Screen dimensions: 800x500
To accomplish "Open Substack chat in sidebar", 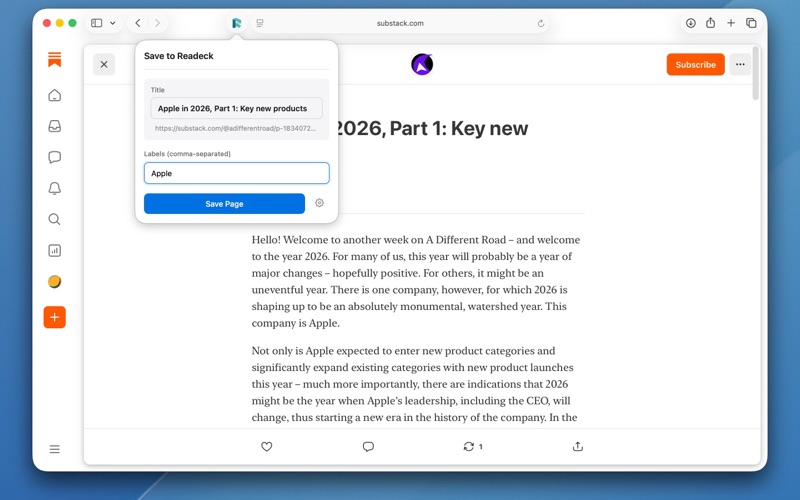I will [55, 157].
